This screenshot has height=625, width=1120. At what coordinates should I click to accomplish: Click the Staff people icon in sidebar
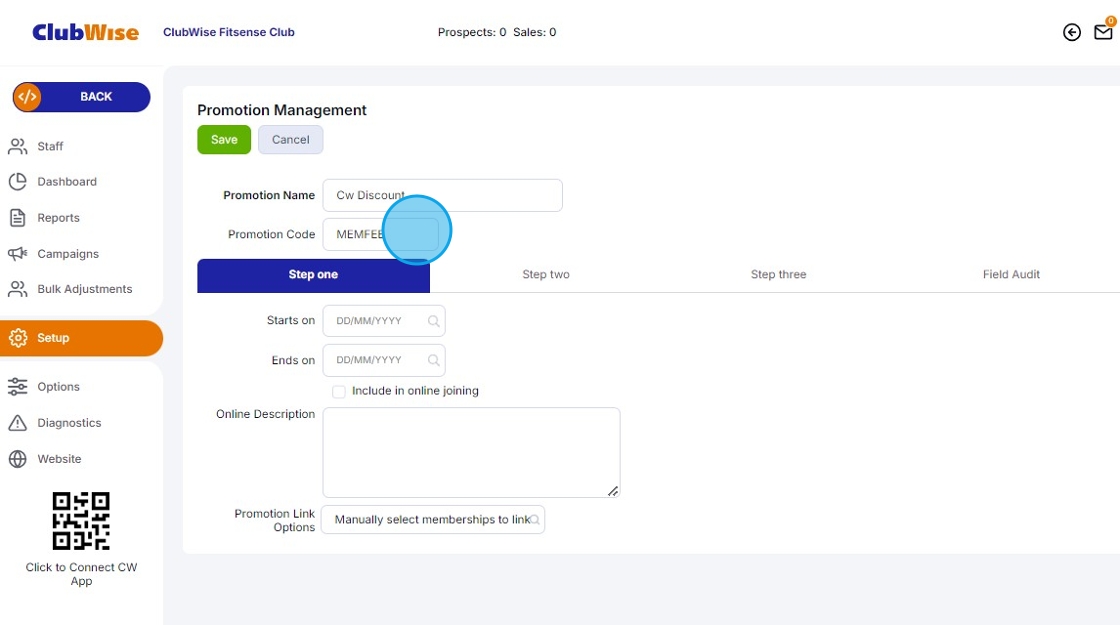coord(18,146)
